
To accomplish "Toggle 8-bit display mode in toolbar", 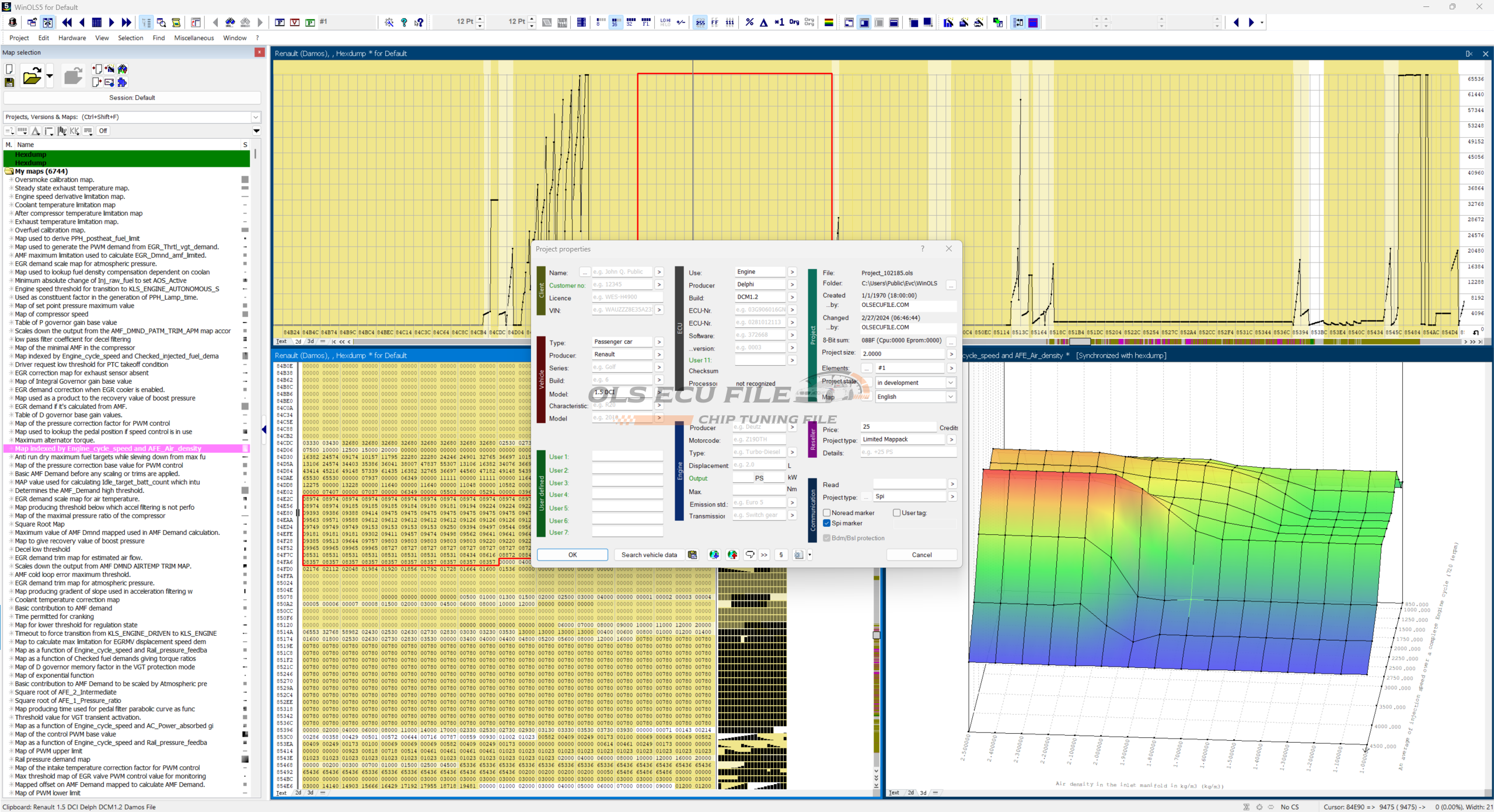I will [600, 22].
